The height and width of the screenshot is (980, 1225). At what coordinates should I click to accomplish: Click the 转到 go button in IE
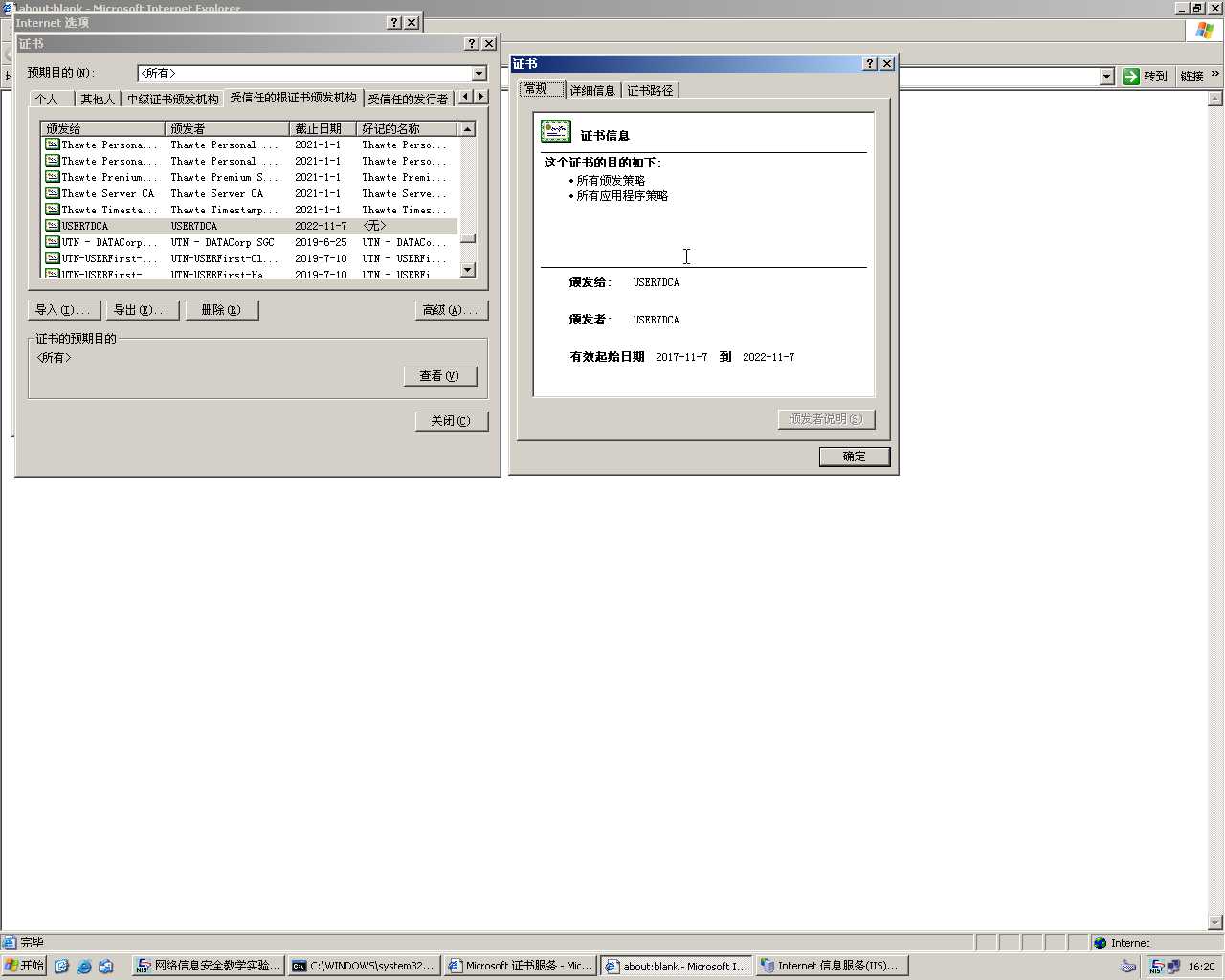pyautogui.click(x=1145, y=76)
